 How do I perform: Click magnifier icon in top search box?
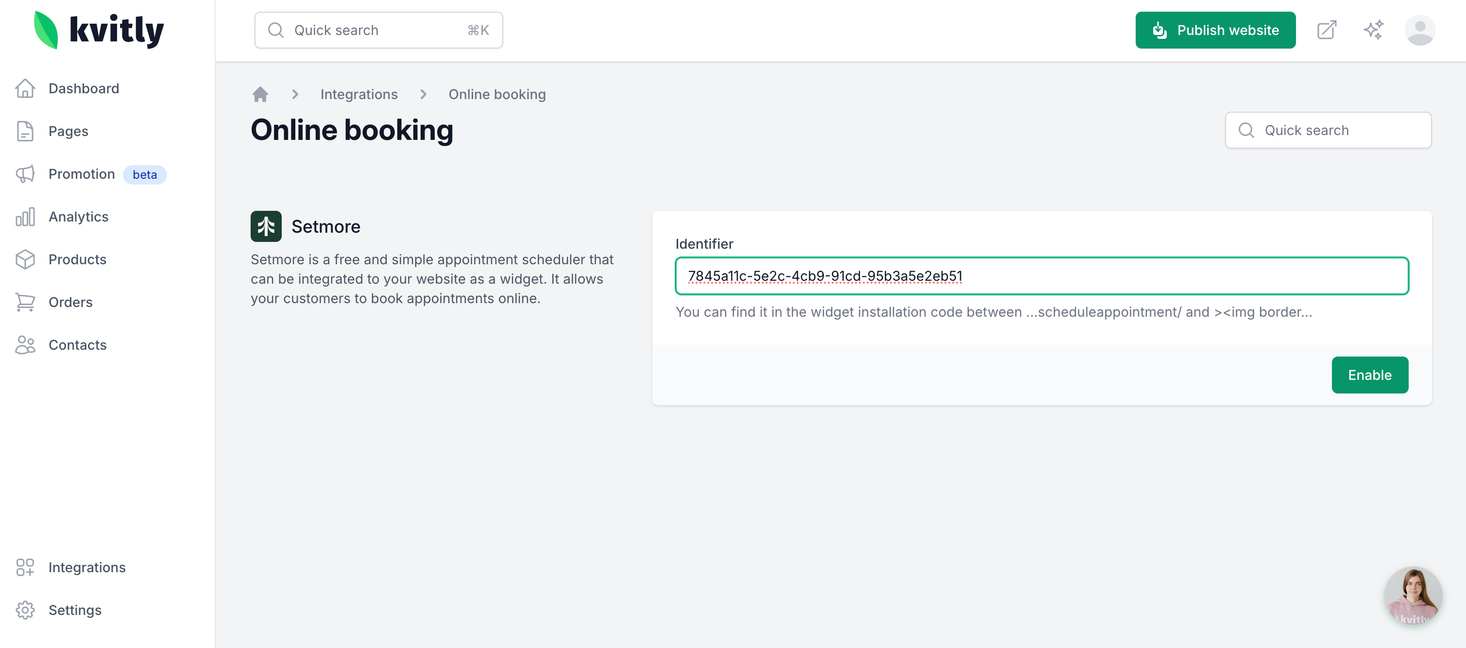pos(276,30)
